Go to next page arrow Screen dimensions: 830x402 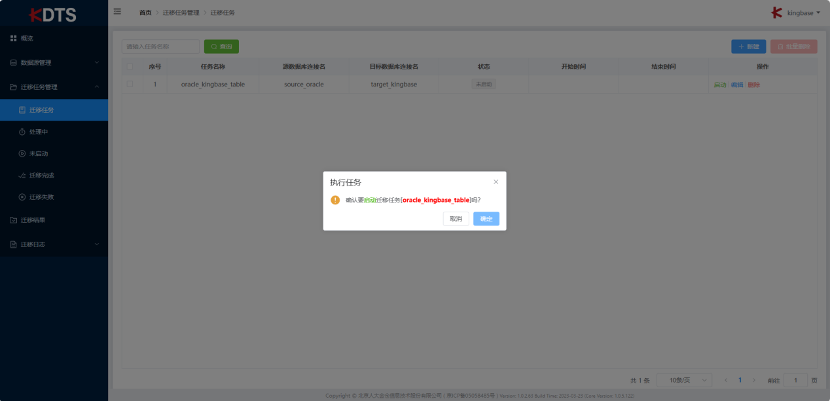point(754,380)
